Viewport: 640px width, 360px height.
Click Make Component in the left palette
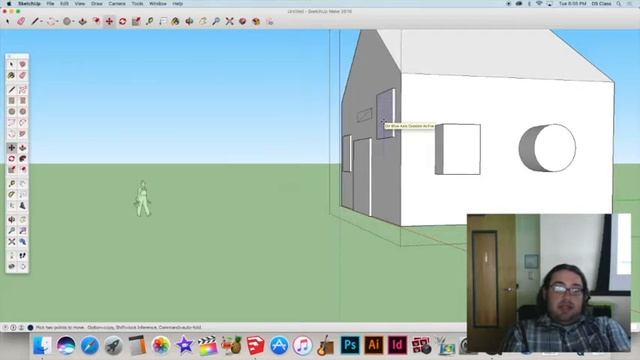click(x=23, y=64)
